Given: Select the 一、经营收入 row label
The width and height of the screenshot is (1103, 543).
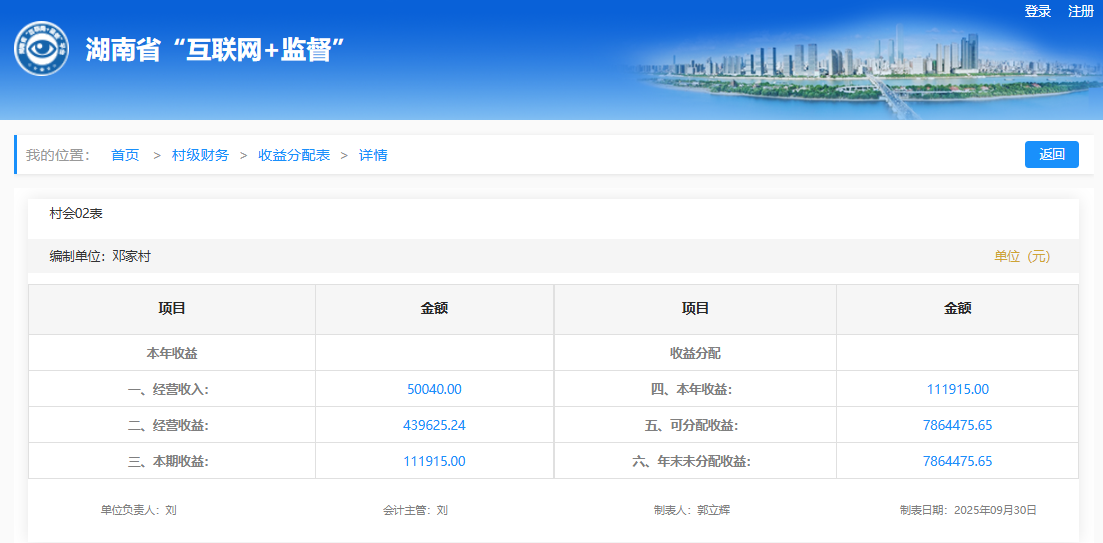Looking at the screenshot, I should pos(171,389).
